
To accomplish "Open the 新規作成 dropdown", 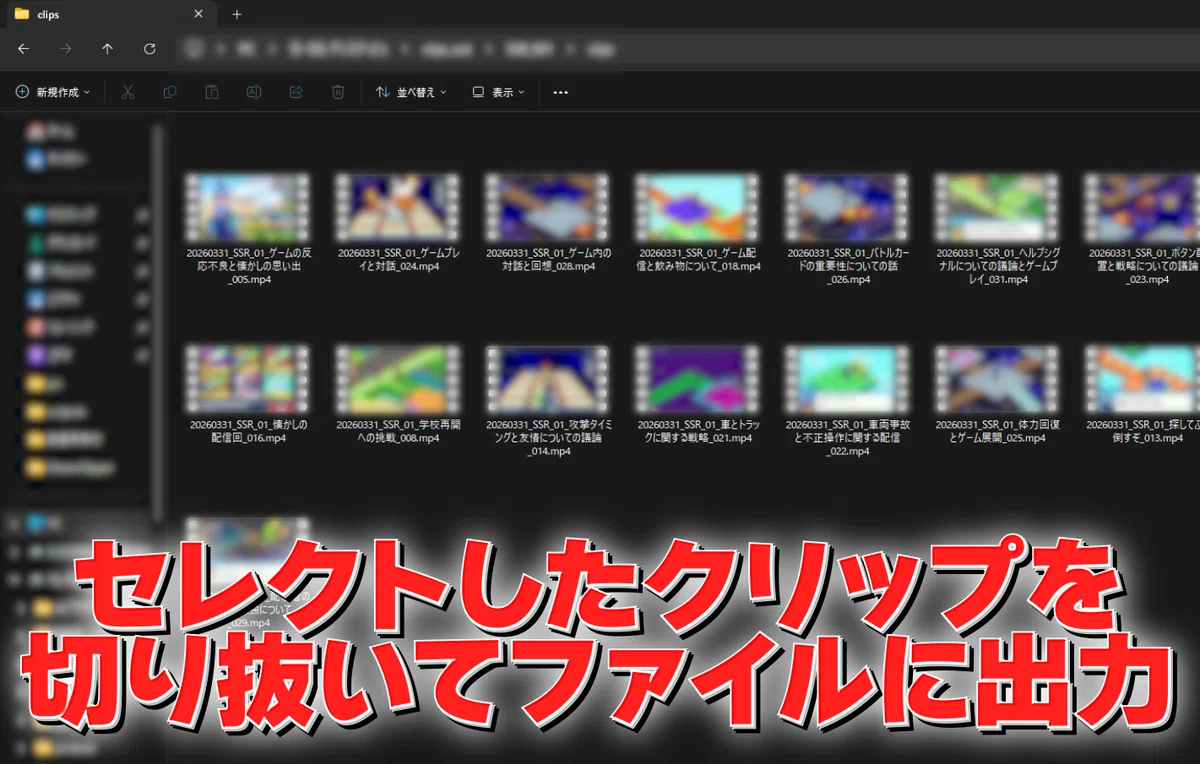I will (x=53, y=92).
